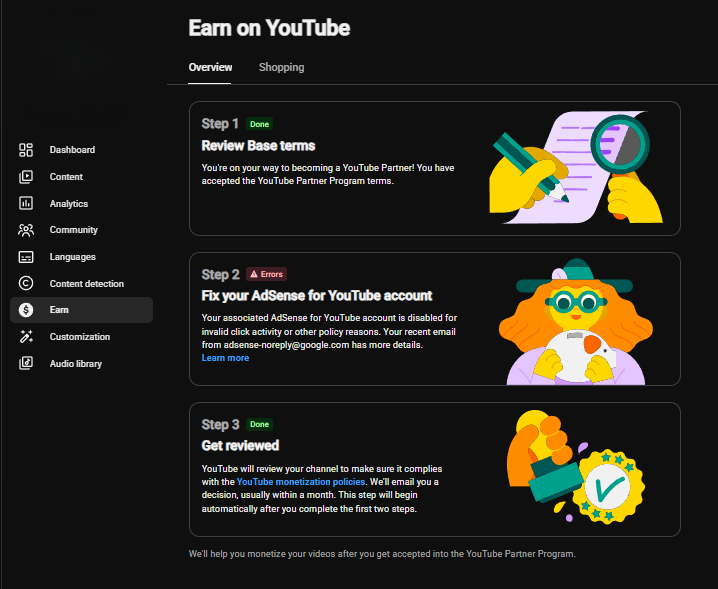Screen dimensions: 718x589
Task: Click the Content play icon
Action: tap(26, 177)
